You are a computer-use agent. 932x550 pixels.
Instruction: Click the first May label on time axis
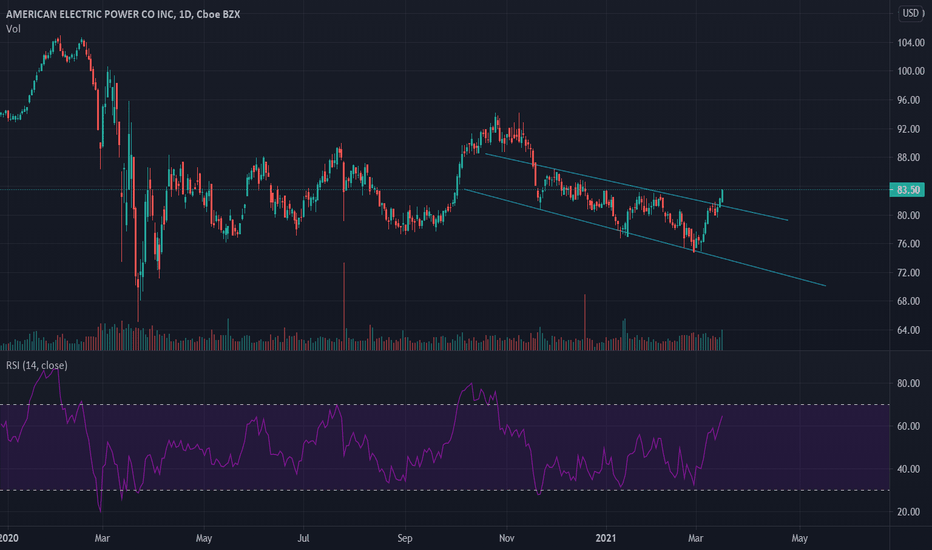204,538
